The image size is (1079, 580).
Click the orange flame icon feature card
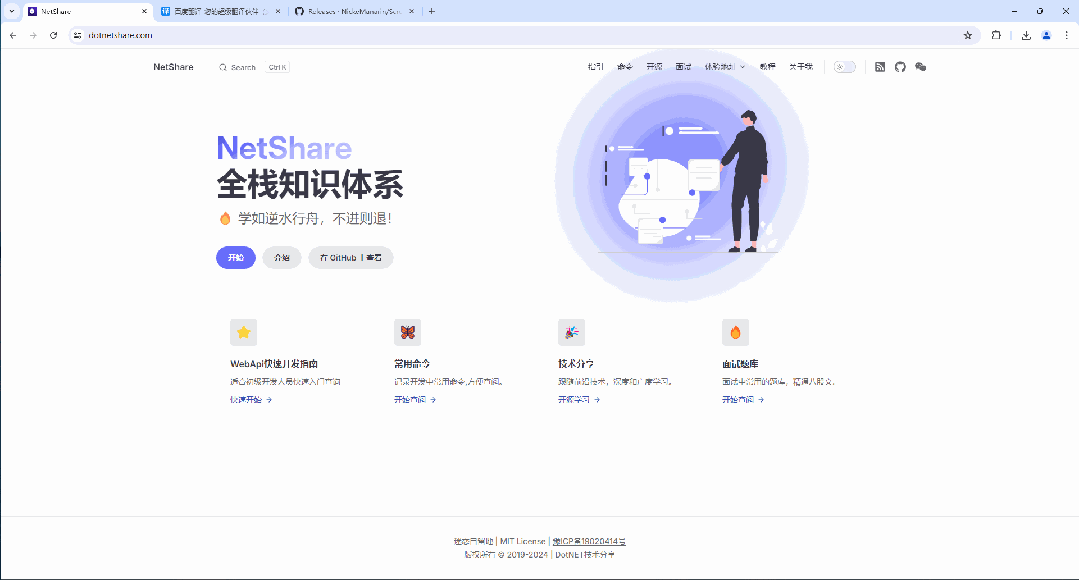point(736,333)
